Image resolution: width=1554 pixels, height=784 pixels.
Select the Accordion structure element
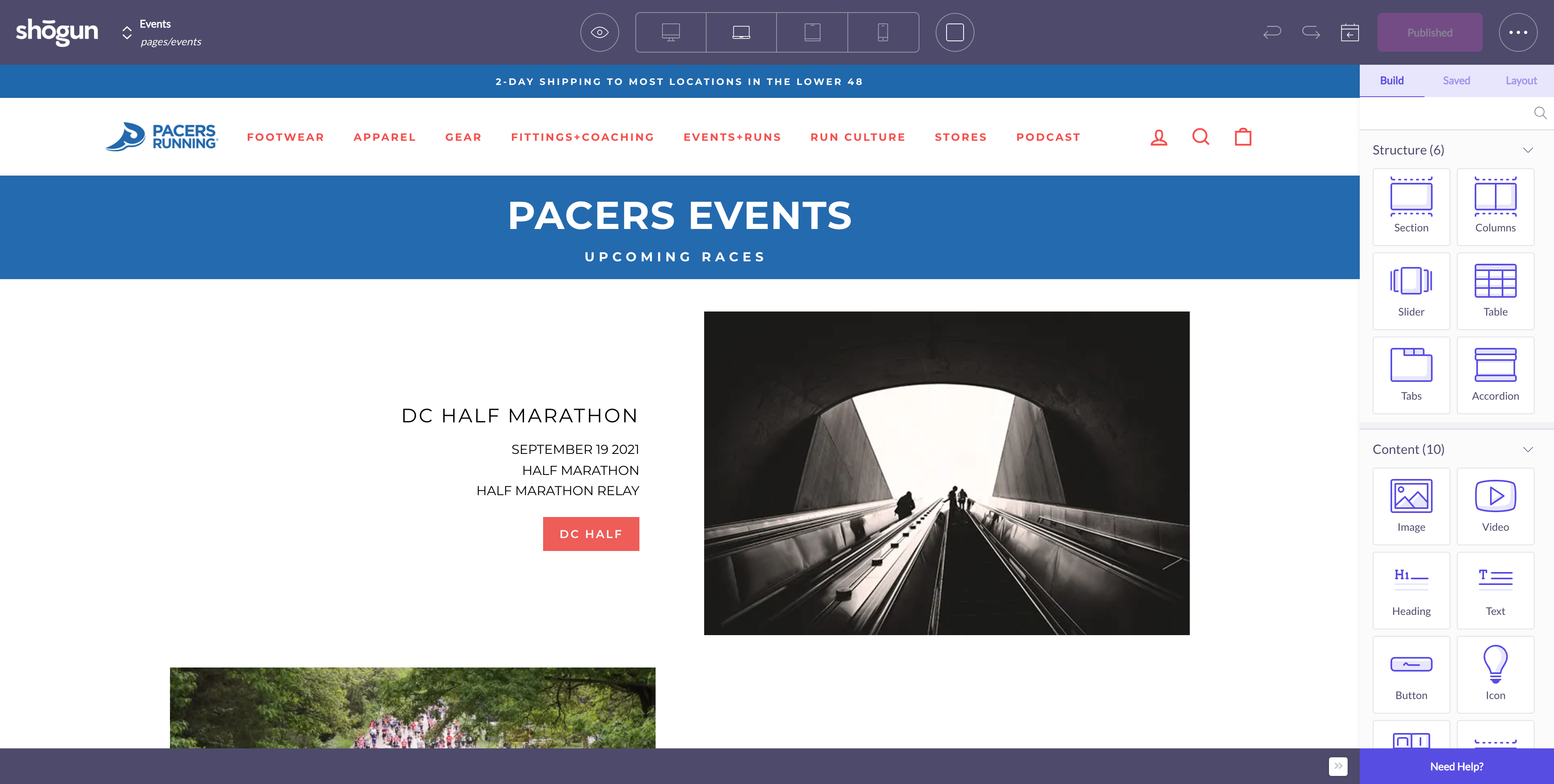(1495, 375)
